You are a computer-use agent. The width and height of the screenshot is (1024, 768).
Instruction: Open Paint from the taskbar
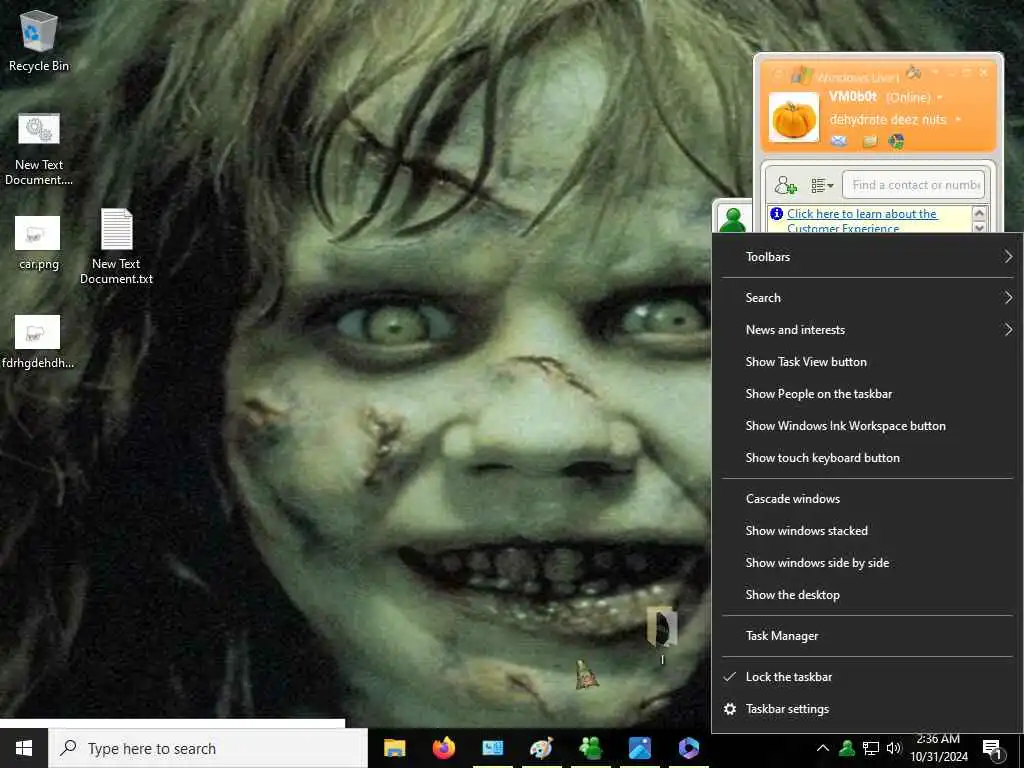click(x=541, y=748)
